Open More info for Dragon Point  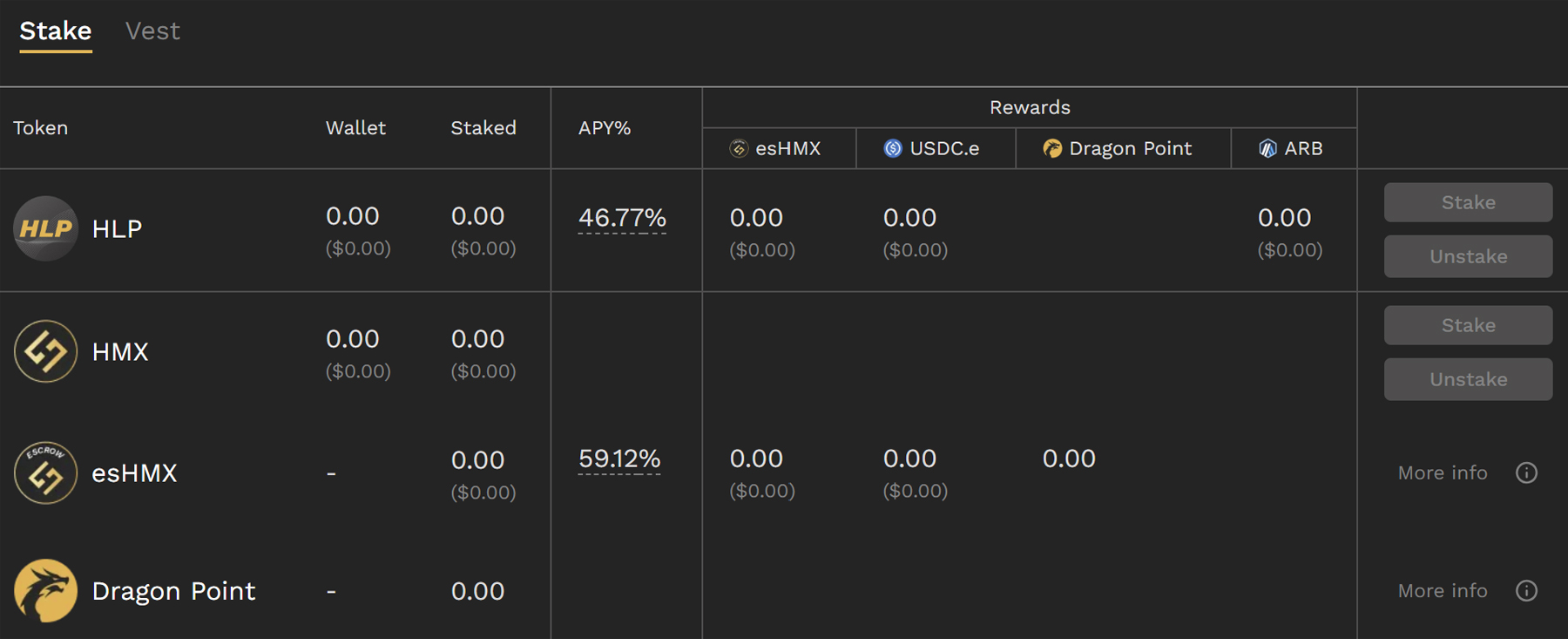coord(1443,590)
